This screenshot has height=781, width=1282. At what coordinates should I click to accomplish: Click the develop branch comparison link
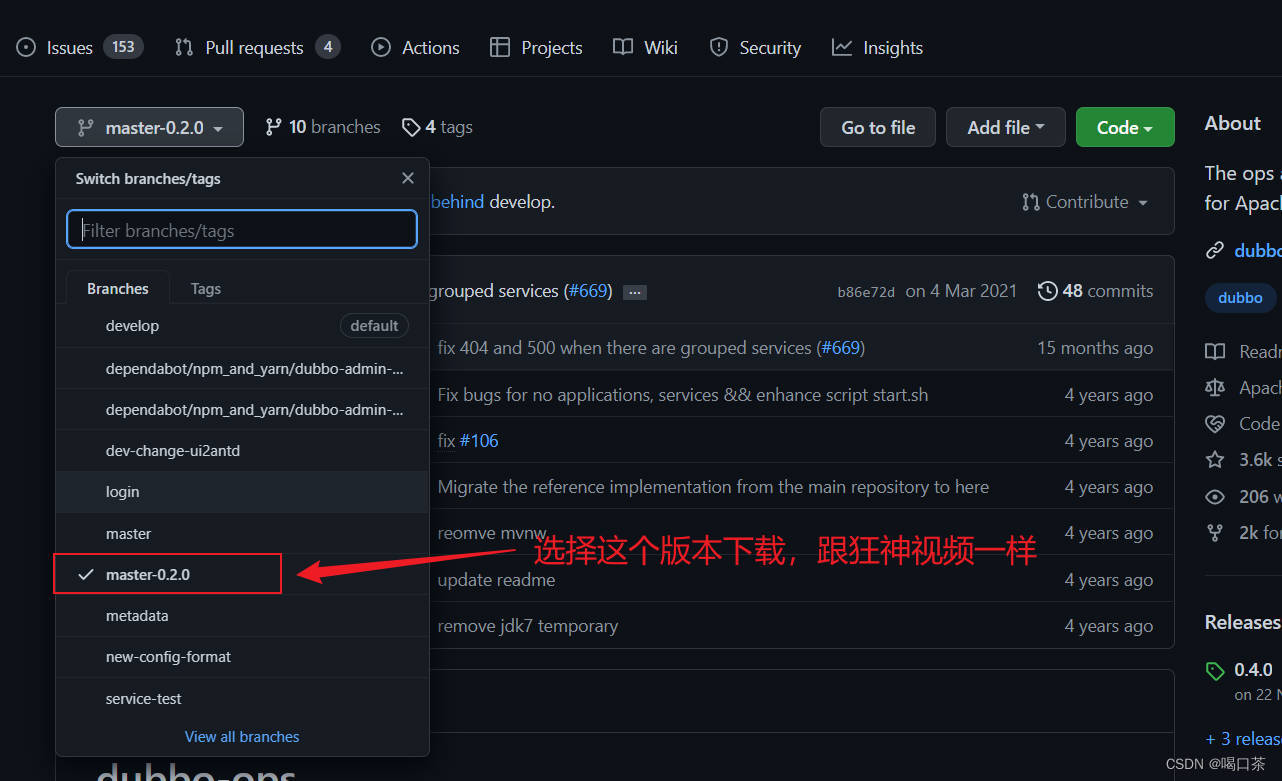(518, 202)
